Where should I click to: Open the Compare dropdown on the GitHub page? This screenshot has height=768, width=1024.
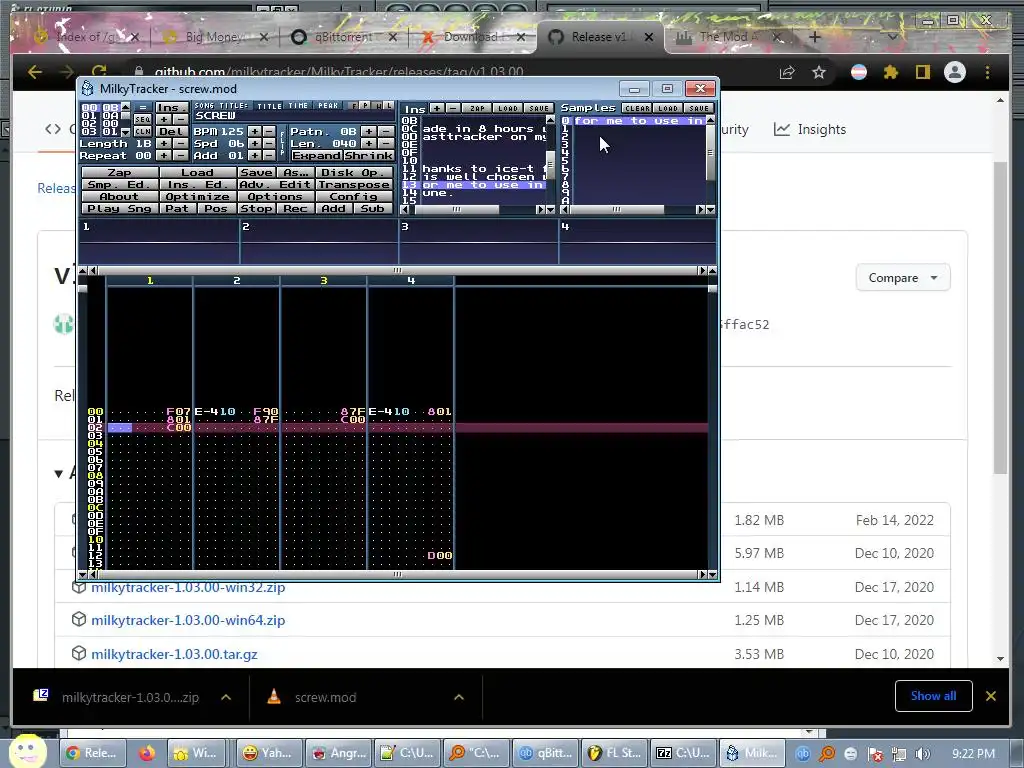(903, 278)
